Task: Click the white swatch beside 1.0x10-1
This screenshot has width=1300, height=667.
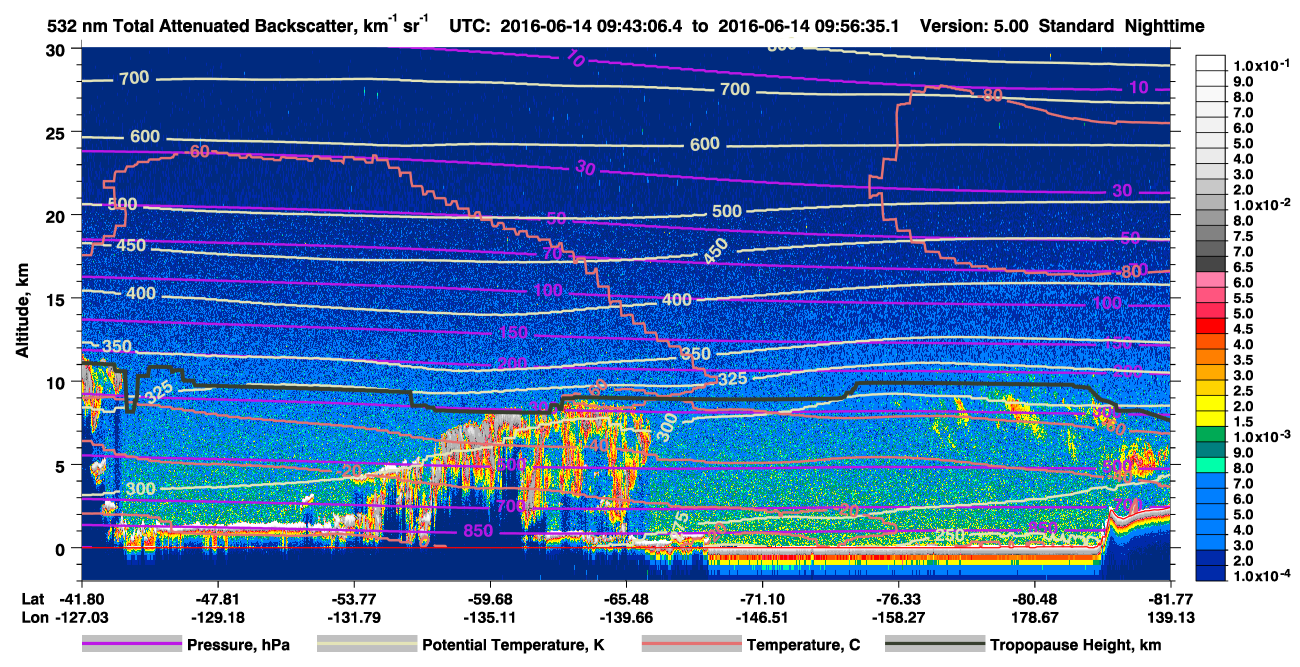Action: 1212,64
